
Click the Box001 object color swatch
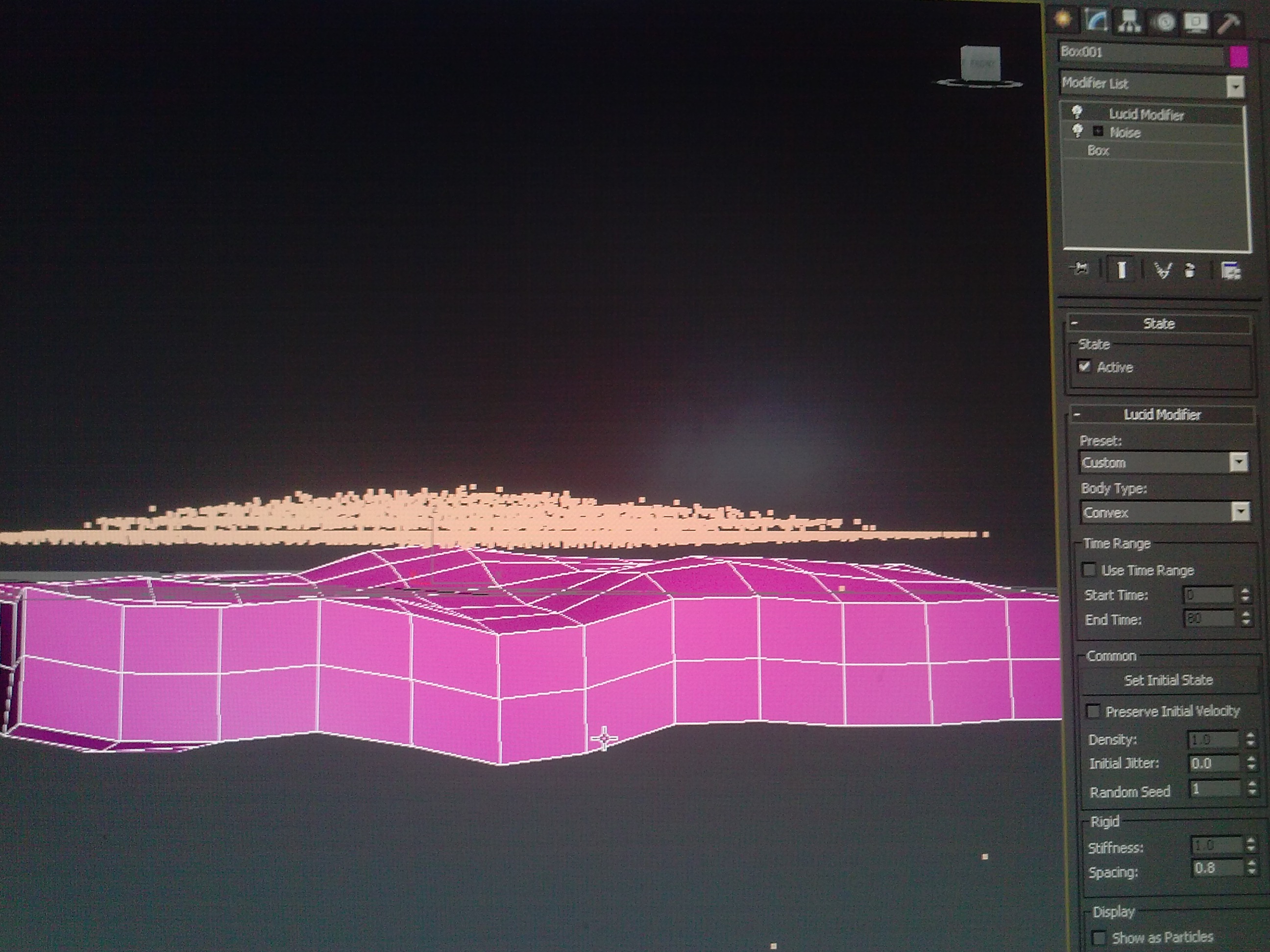pos(1239,57)
